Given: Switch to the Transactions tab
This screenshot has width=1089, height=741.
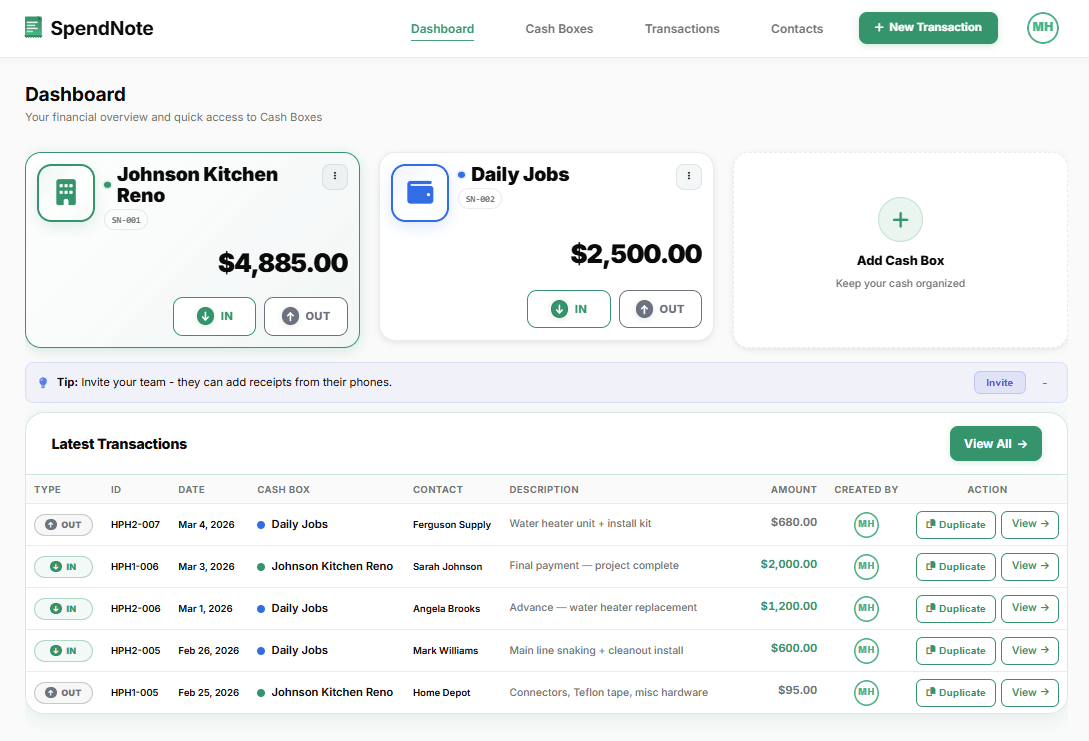Looking at the screenshot, I should tap(682, 28).
